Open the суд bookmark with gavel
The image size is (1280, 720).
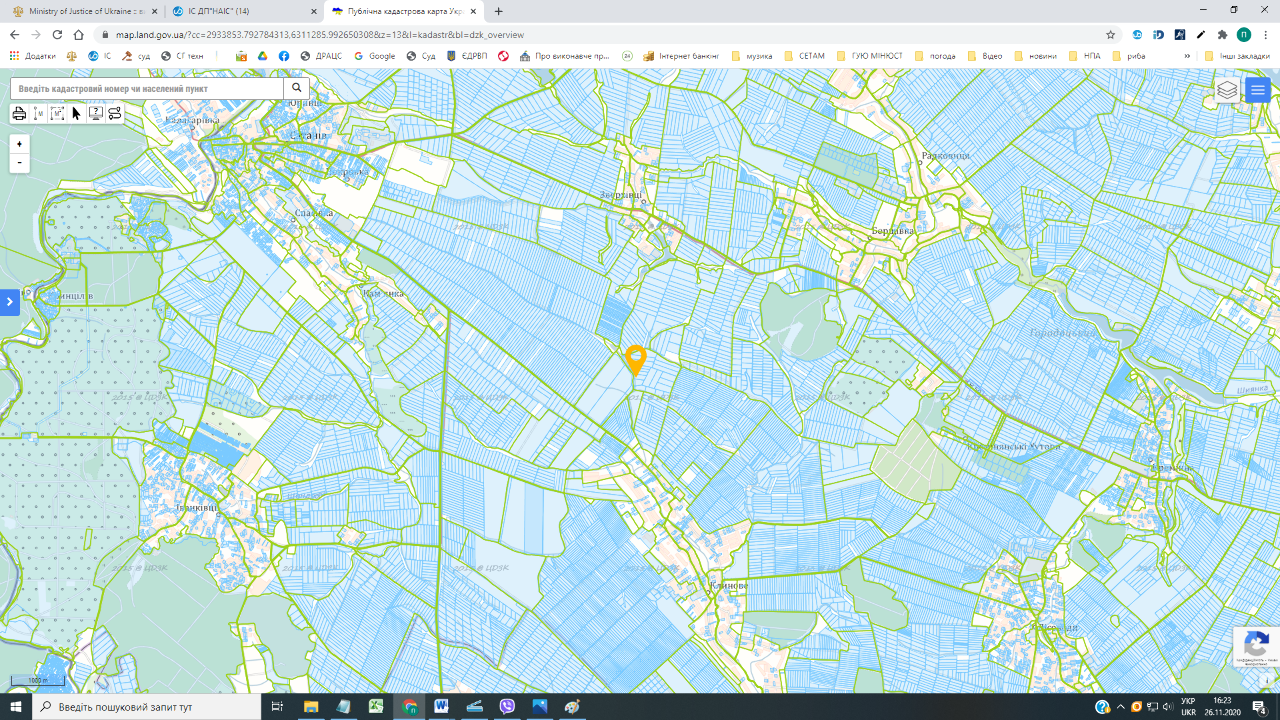(136, 56)
